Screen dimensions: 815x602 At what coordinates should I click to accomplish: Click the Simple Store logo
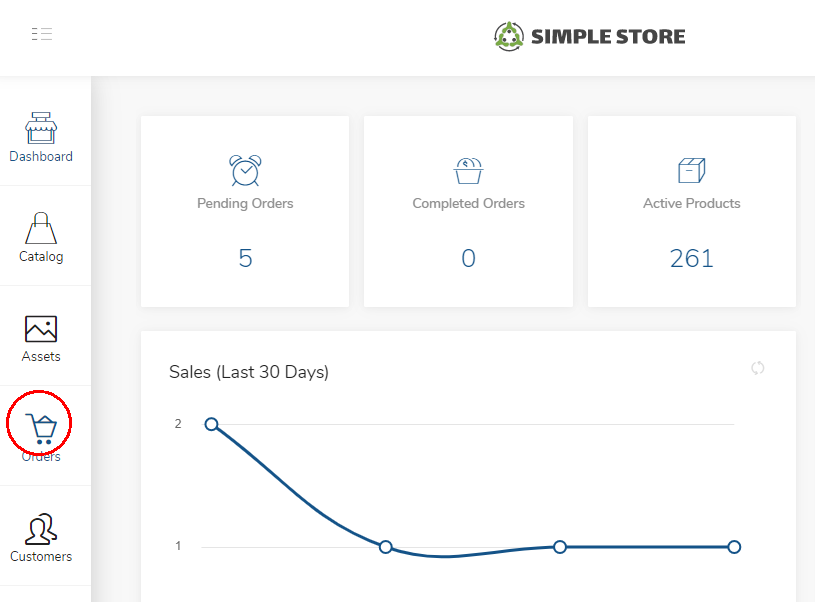pyautogui.click(x=589, y=36)
